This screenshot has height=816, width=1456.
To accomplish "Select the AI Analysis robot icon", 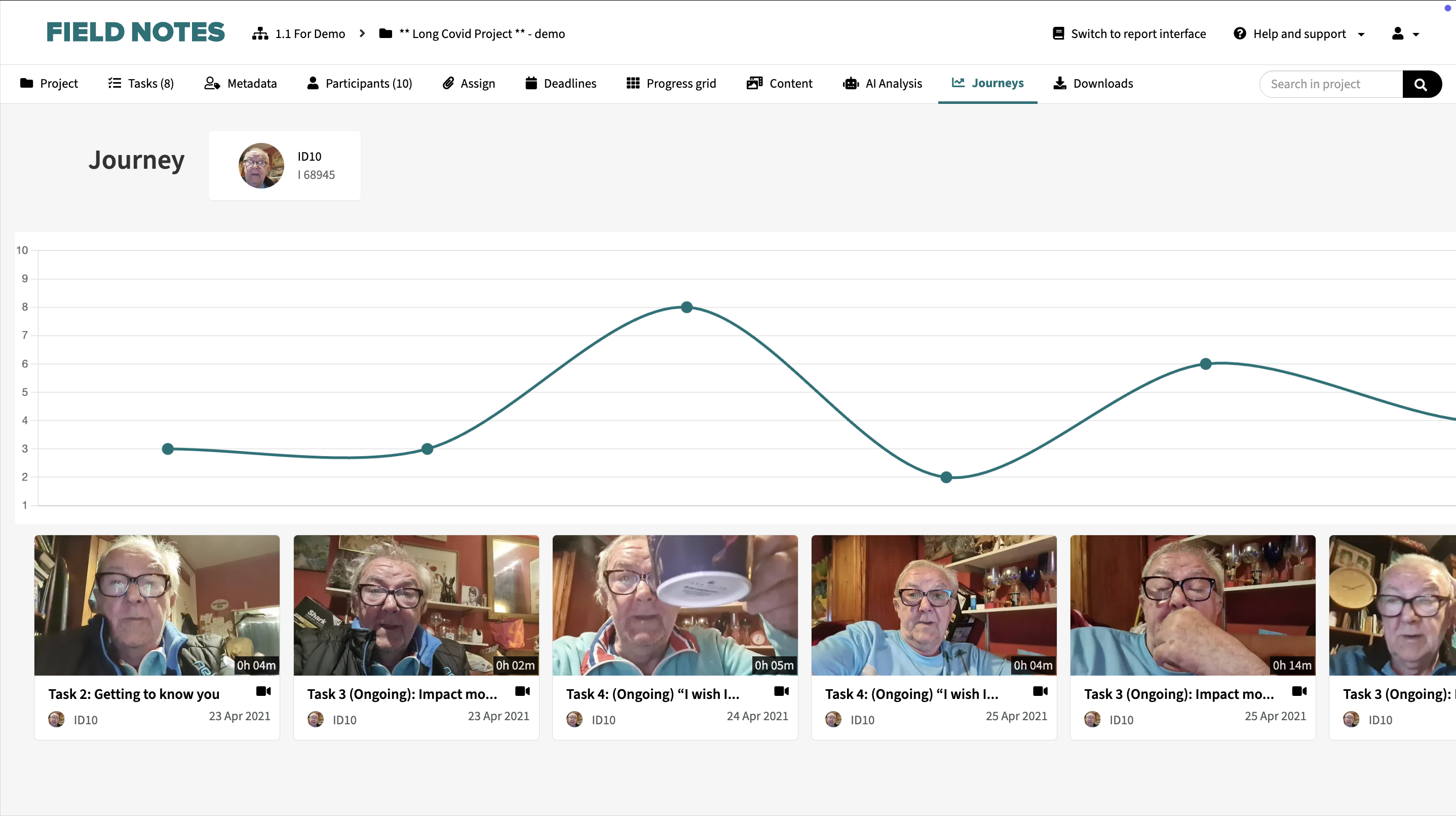I will click(x=850, y=83).
